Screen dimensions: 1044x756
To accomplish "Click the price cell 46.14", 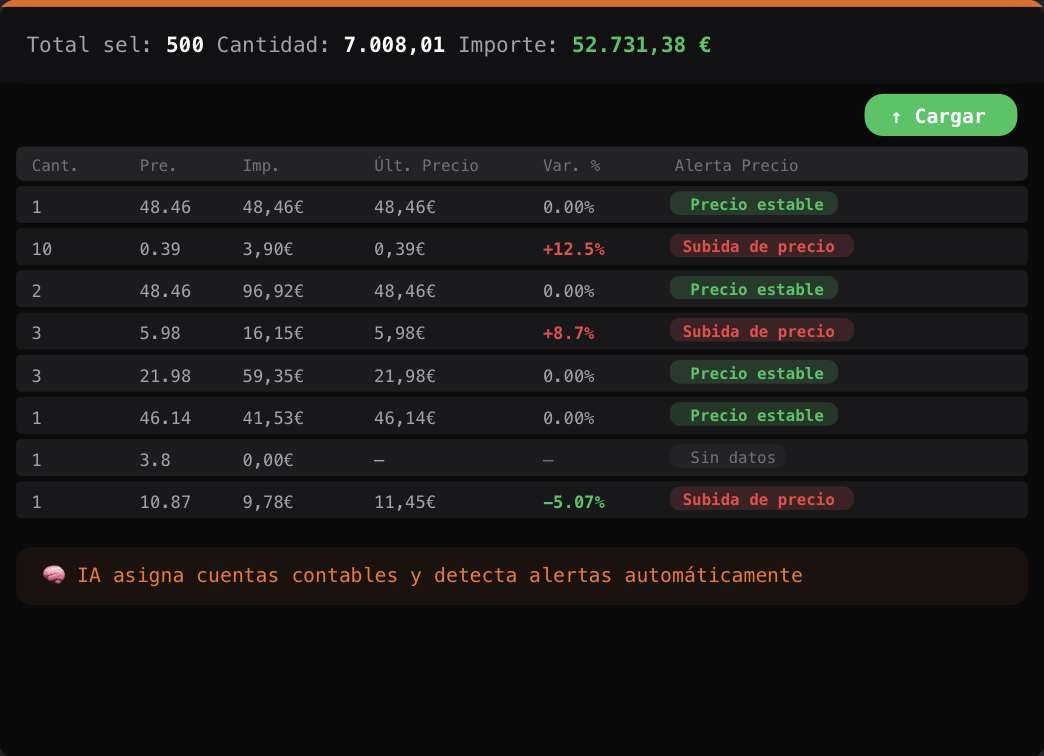I will 165,418.
